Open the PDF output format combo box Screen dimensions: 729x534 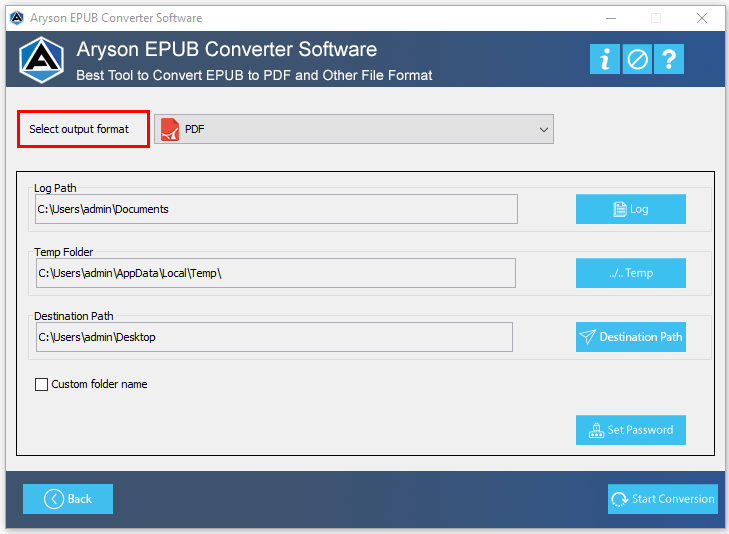pyautogui.click(x=354, y=129)
